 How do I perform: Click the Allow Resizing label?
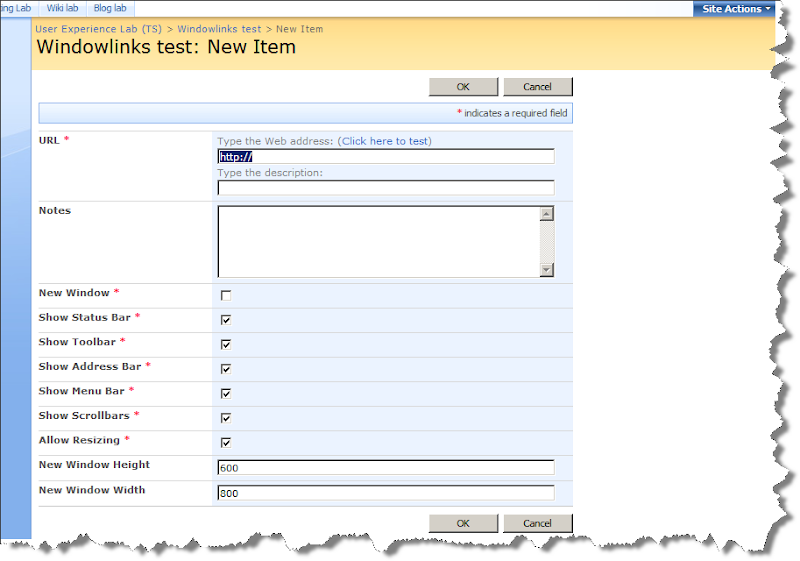pyautogui.click(x=79, y=440)
